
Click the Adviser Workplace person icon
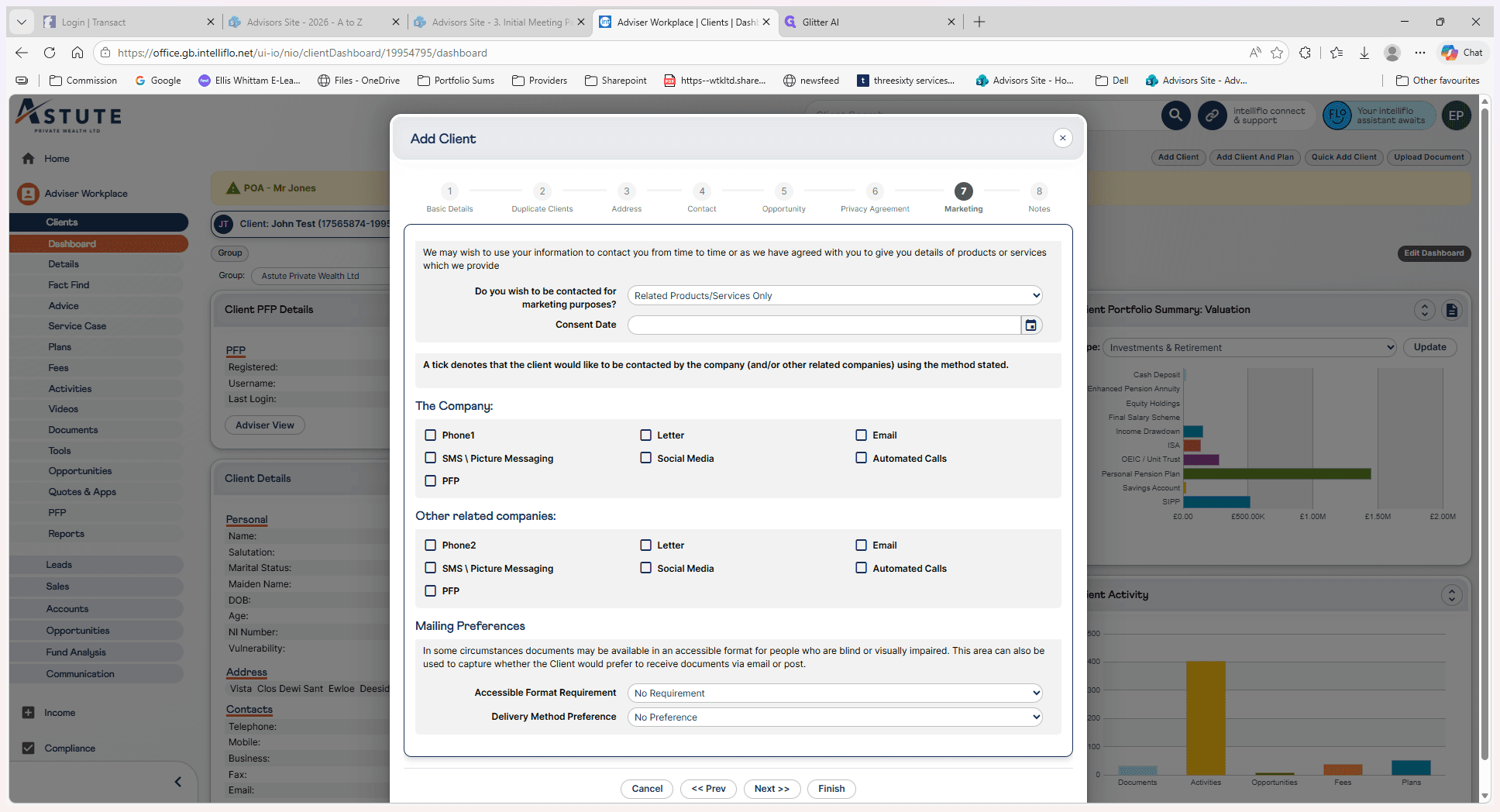28,194
